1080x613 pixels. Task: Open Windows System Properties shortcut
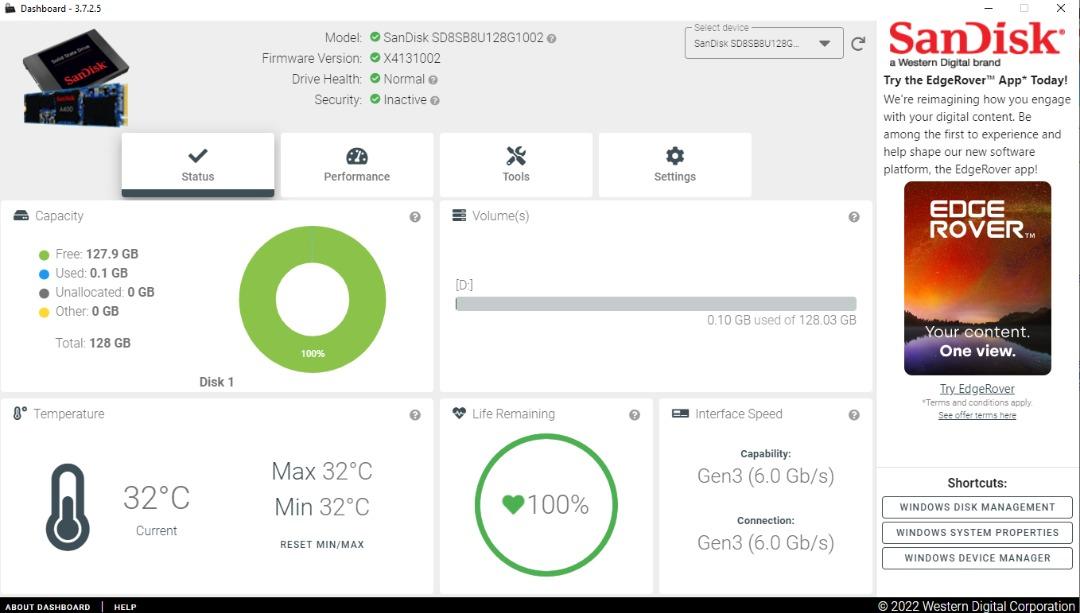[977, 532]
